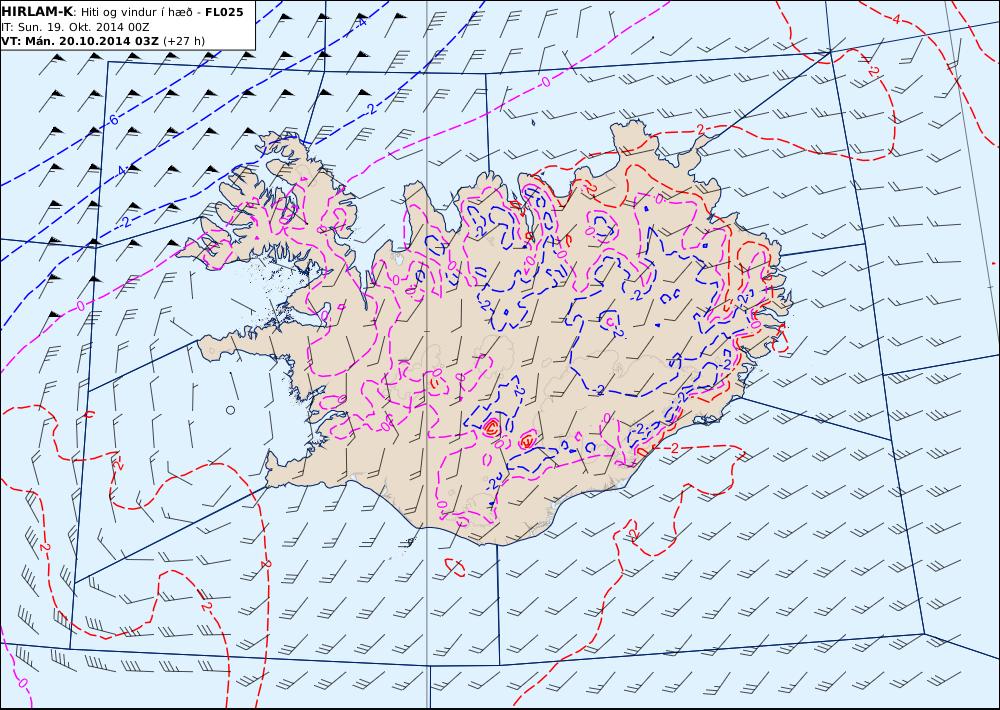The image size is (1000, 710).
Task: Click the "VT: Mán. 20.10.2014 03Z" valid time
Action: [80, 41]
